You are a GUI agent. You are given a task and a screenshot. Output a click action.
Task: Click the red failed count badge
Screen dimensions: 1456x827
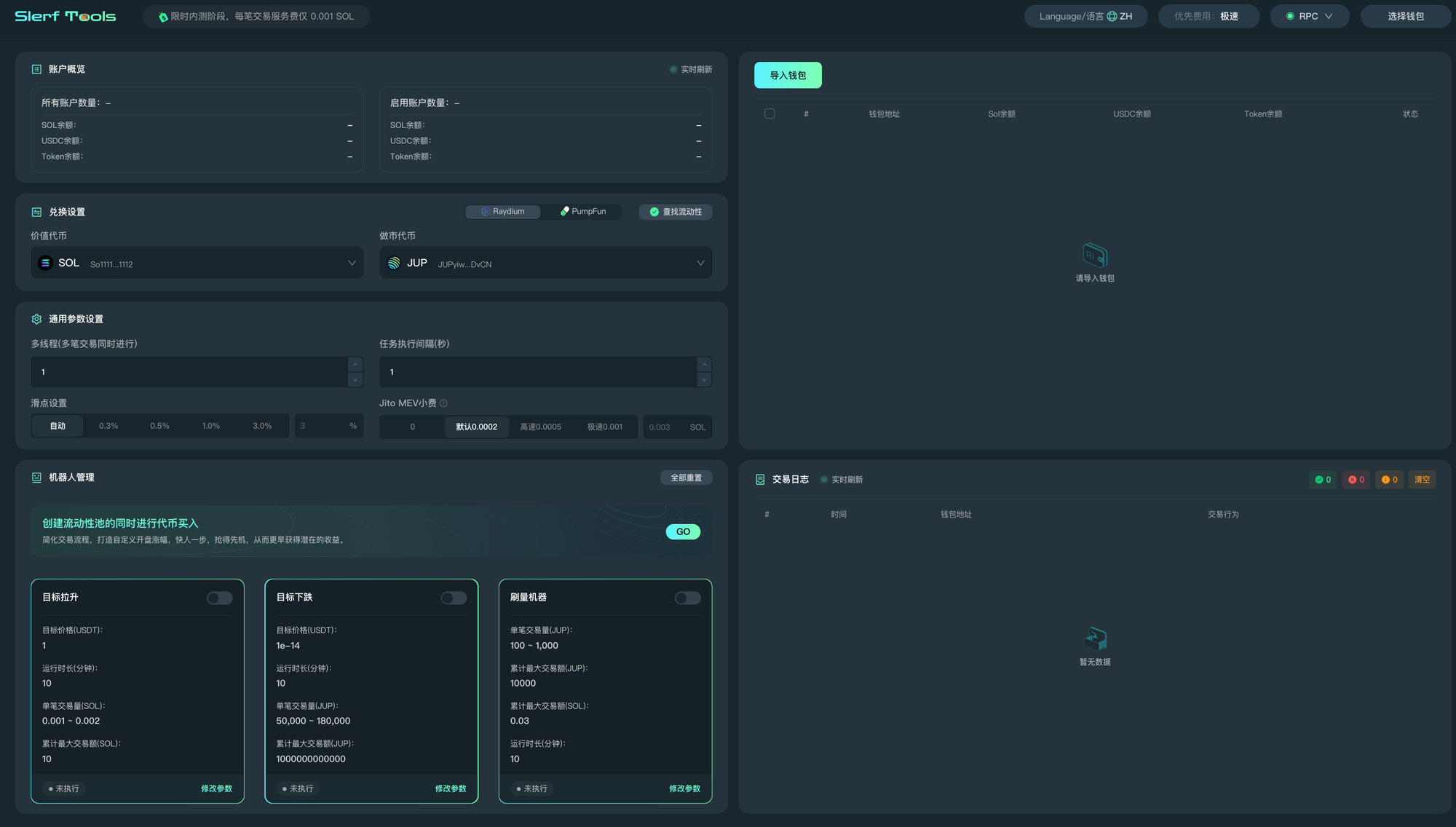point(1356,480)
